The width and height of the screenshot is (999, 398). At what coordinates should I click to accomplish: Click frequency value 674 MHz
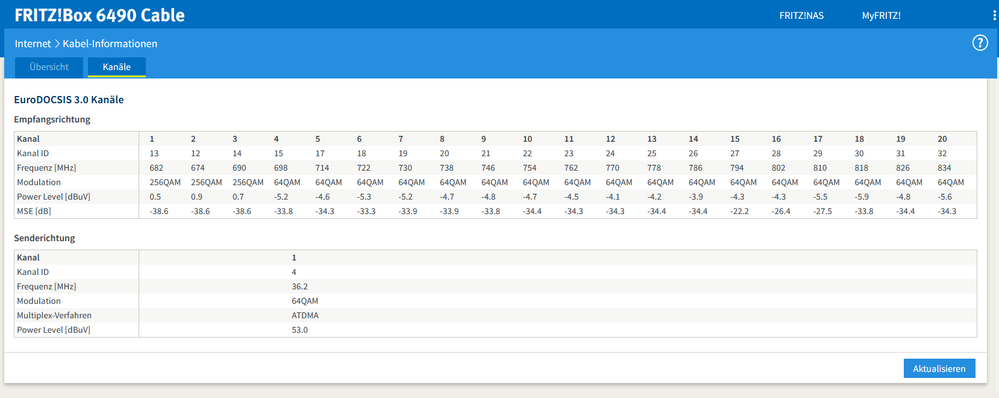[198, 168]
